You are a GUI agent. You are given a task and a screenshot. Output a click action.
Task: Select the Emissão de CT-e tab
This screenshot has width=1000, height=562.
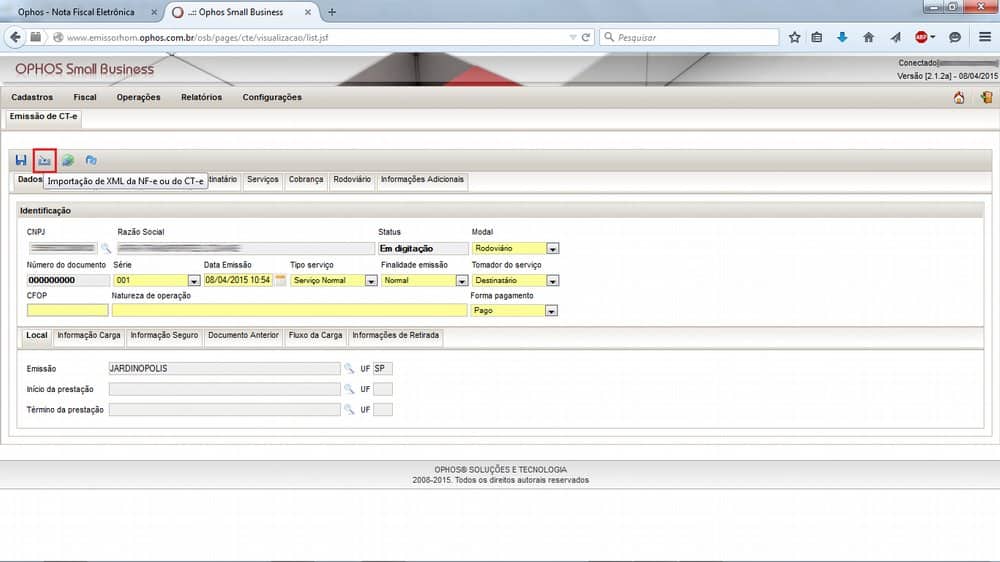(43, 117)
